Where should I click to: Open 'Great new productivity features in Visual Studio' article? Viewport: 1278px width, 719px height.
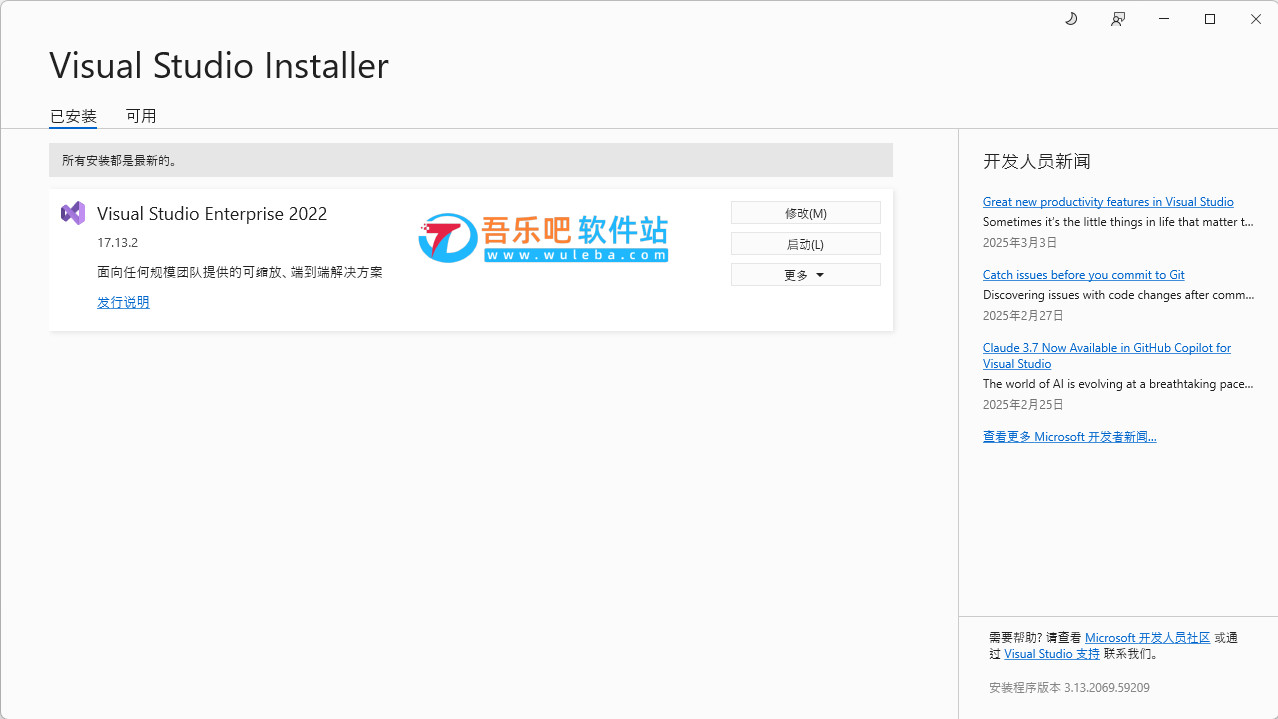[x=1108, y=202]
